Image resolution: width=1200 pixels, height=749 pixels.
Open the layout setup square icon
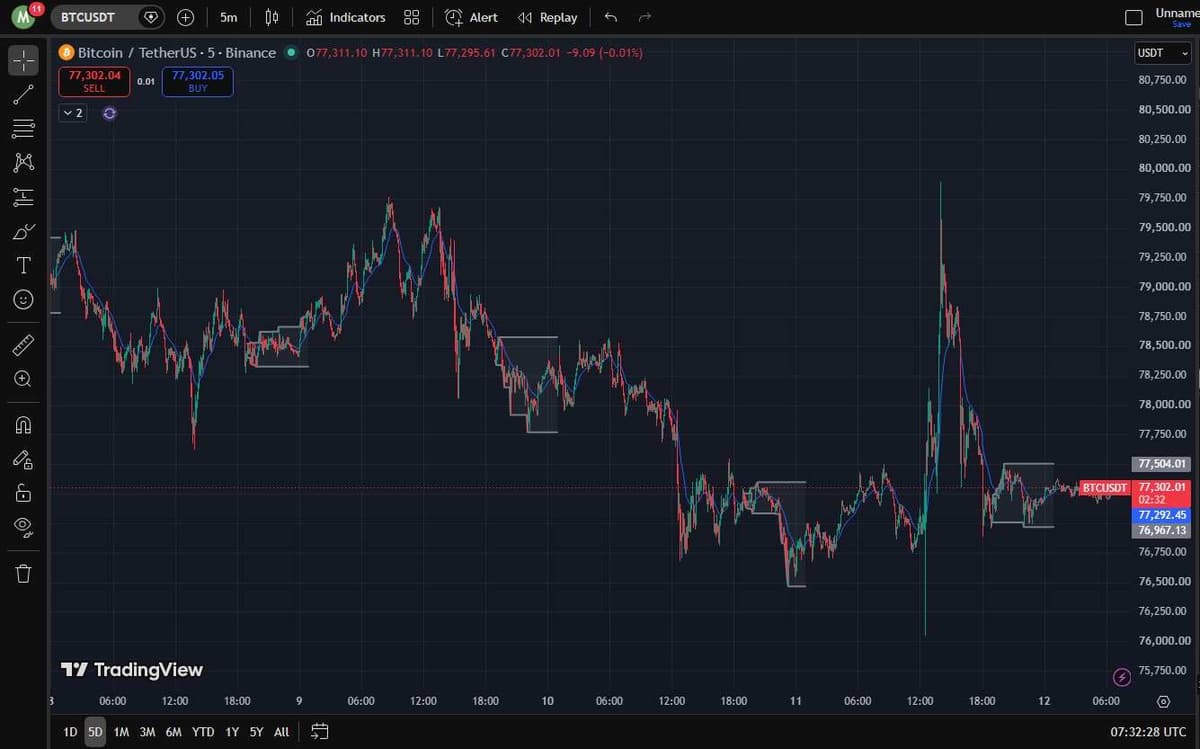[x=1133, y=17]
